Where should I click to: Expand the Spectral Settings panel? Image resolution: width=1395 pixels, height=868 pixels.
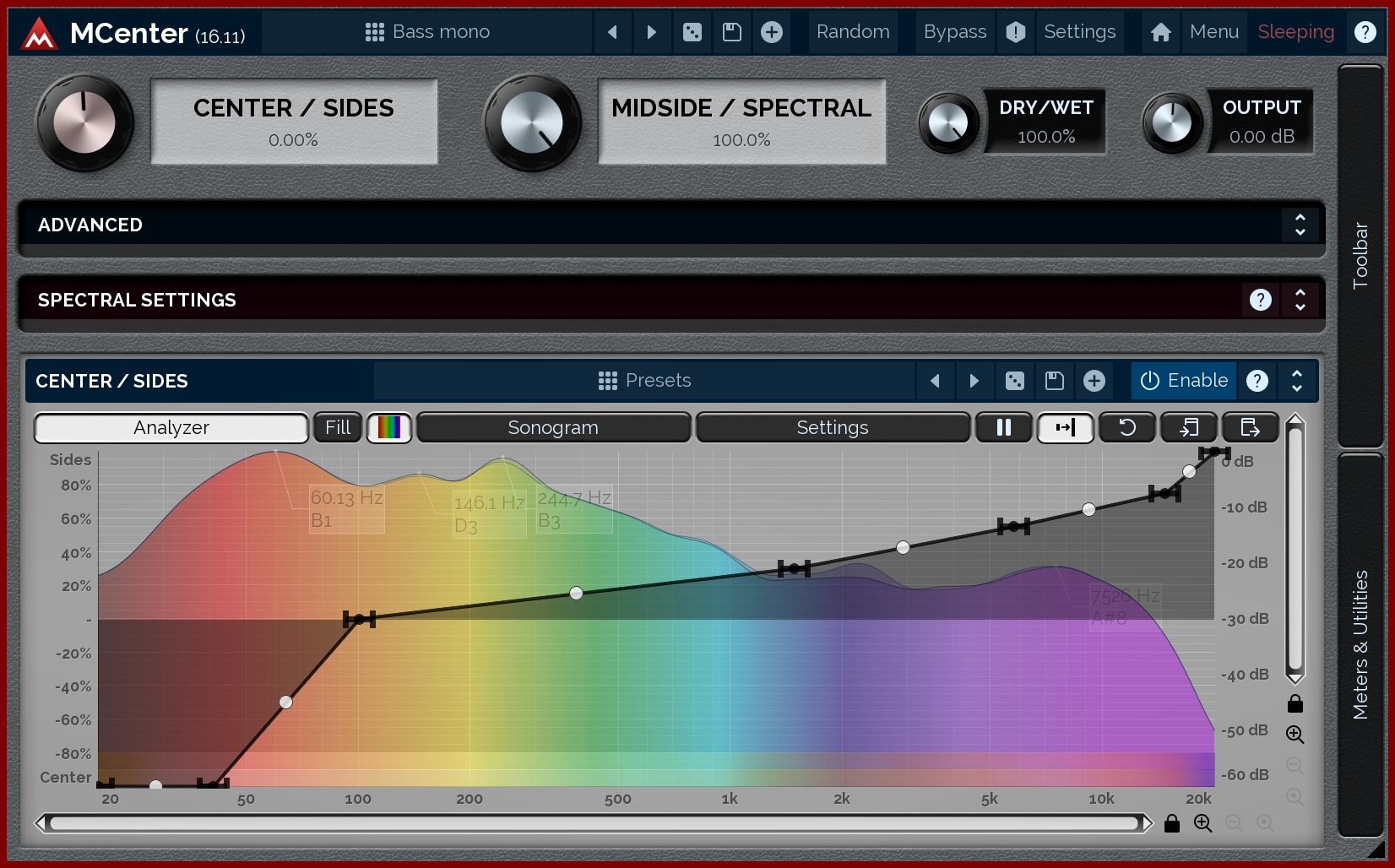click(x=1300, y=300)
